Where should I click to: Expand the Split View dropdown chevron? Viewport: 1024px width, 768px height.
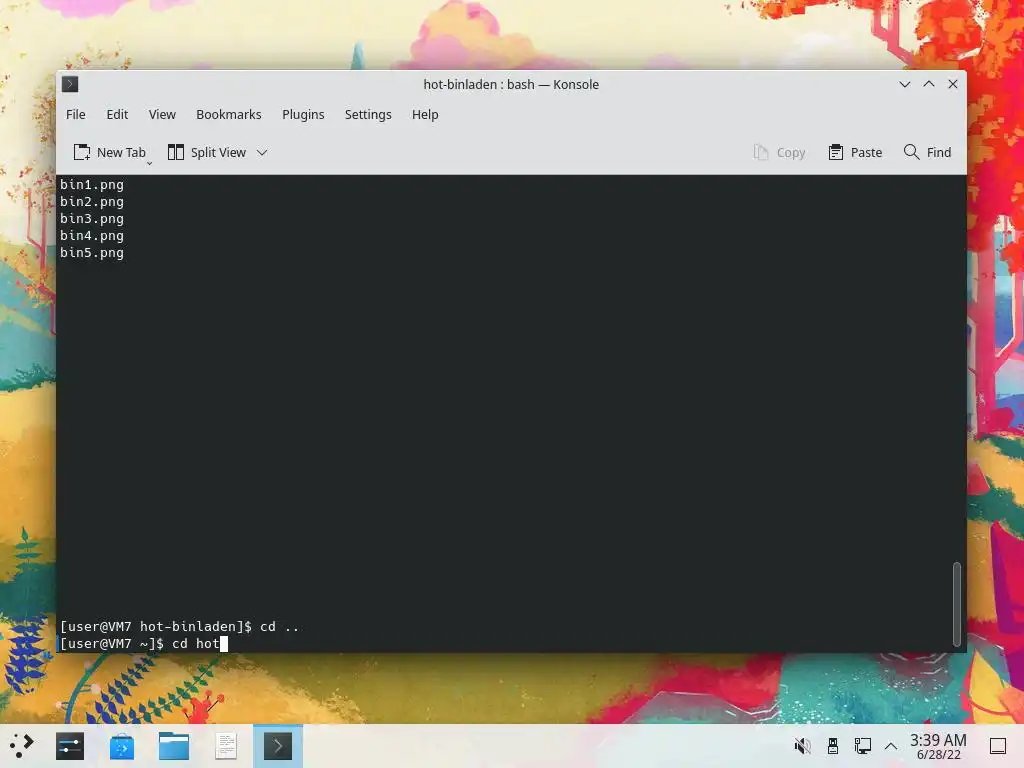click(x=262, y=153)
